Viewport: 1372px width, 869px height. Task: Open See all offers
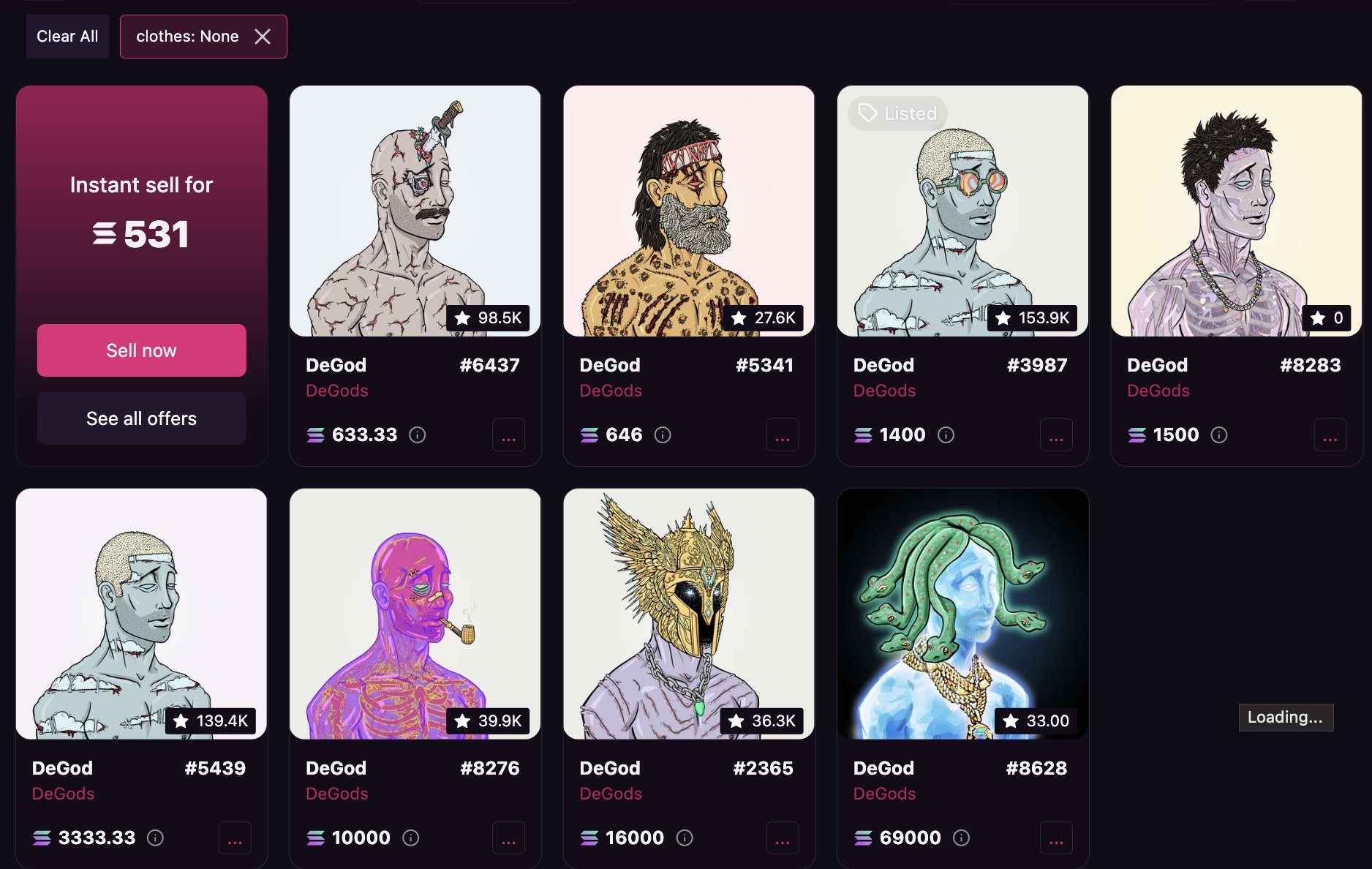(141, 418)
